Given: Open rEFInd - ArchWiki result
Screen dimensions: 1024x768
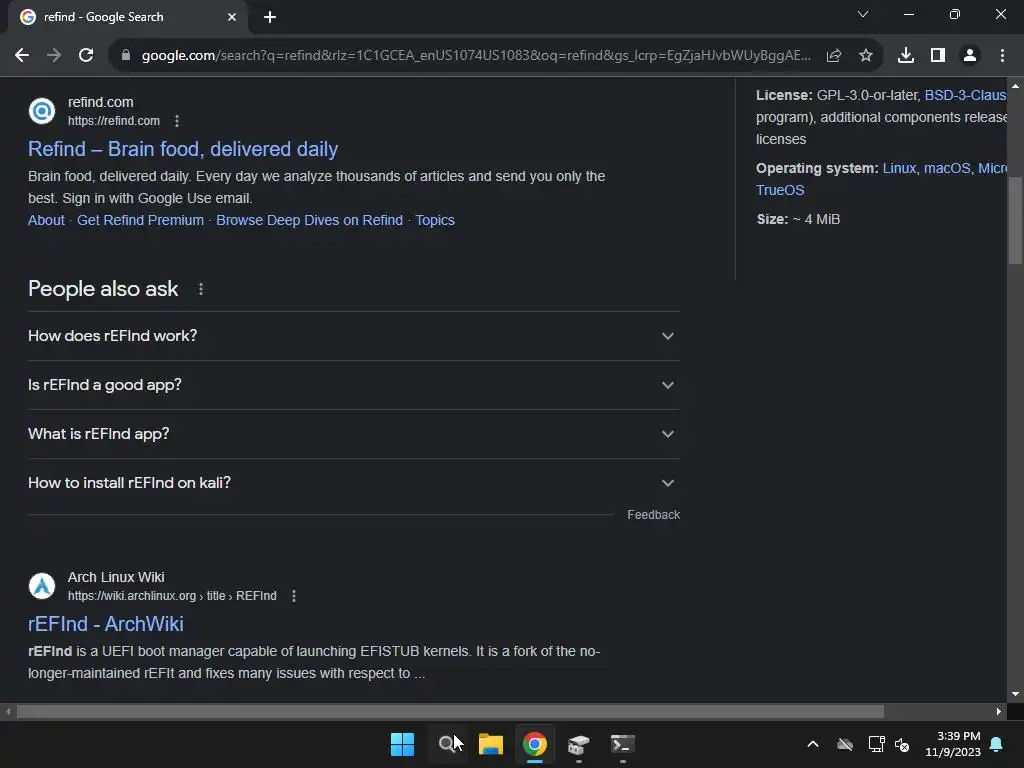Looking at the screenshot, I should tap(106, 624).
